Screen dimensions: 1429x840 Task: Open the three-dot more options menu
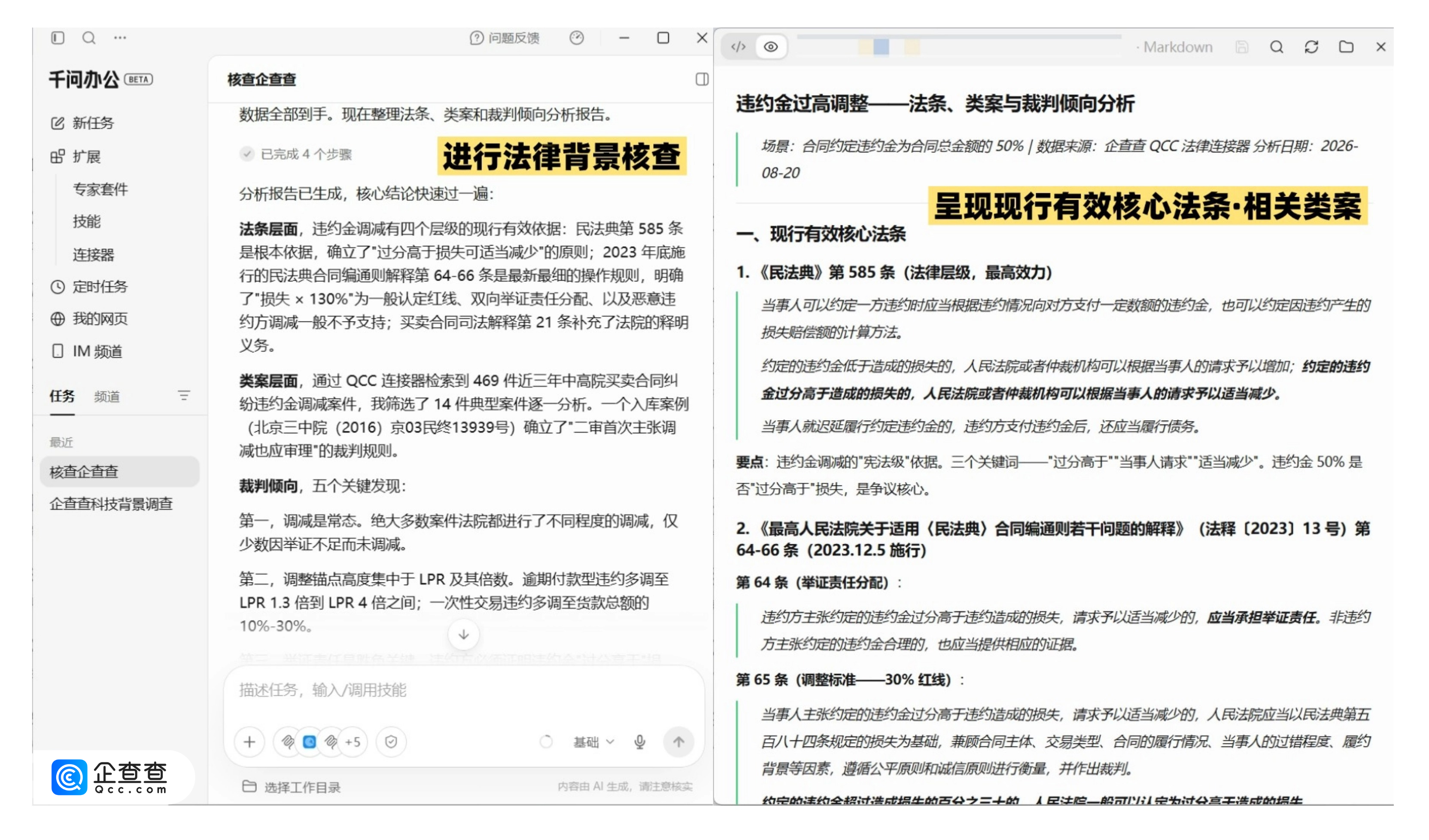120,38
